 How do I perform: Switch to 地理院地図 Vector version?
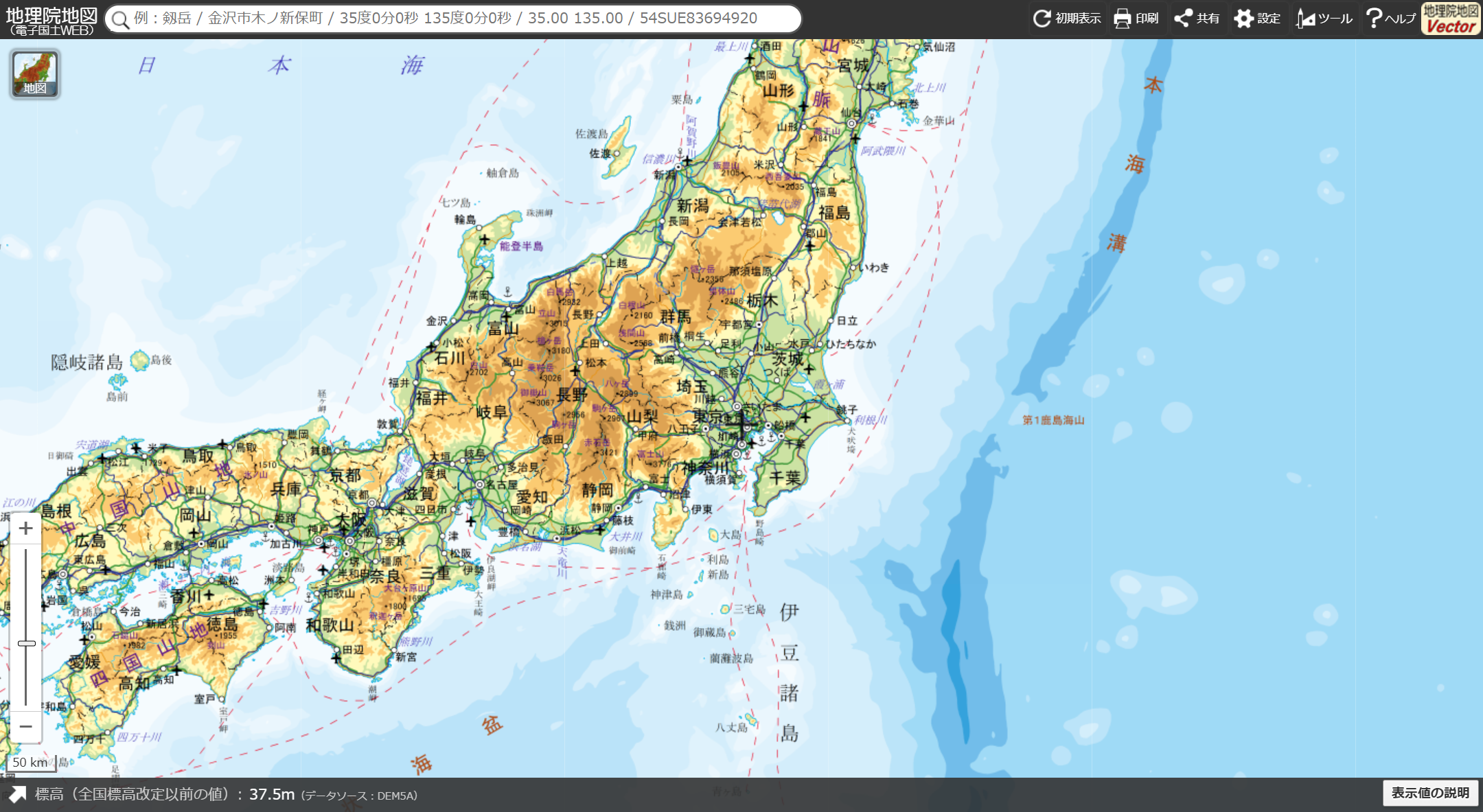1450,19
